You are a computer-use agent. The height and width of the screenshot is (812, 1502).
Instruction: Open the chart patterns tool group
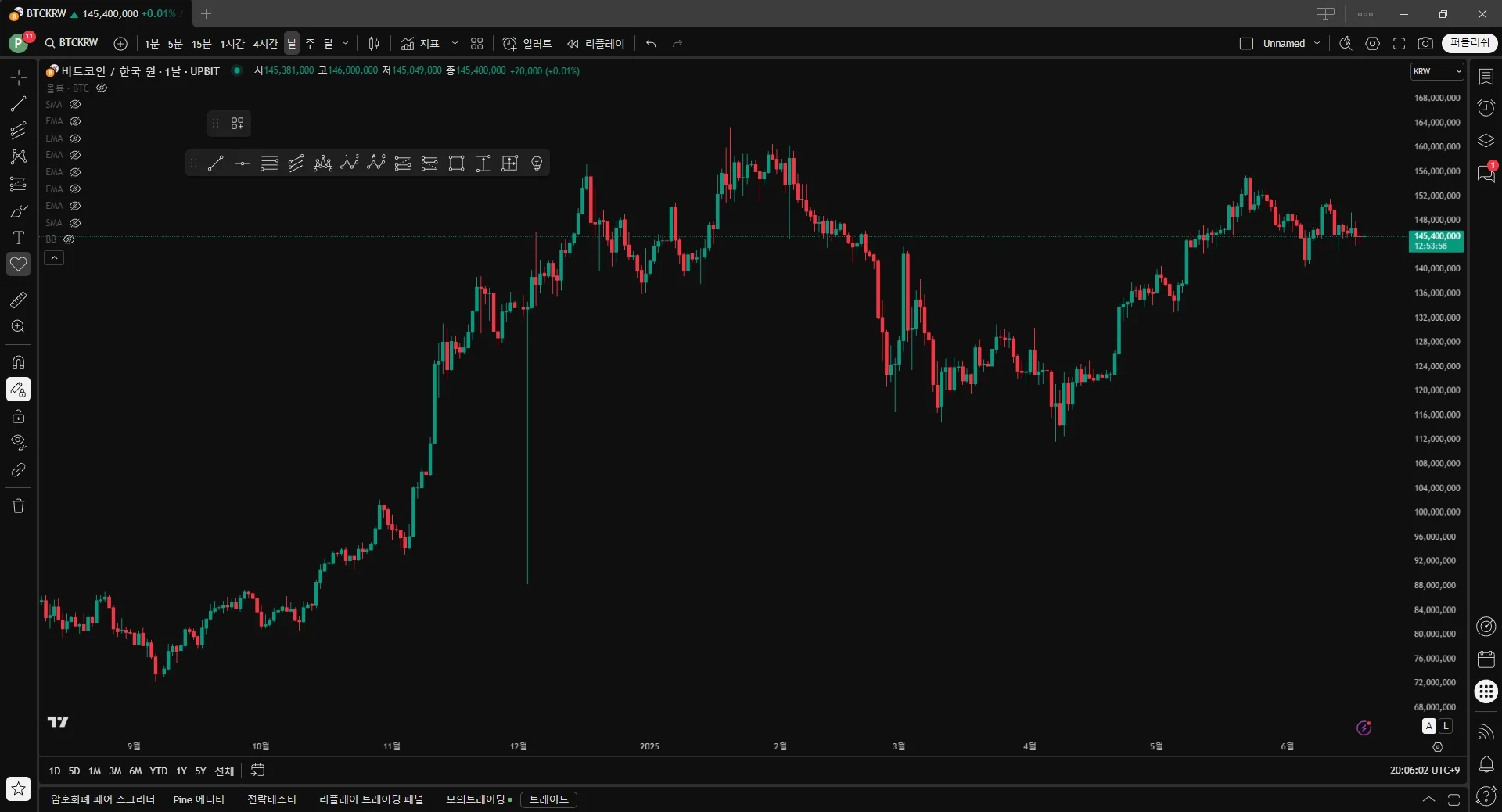tap(19, 156)
